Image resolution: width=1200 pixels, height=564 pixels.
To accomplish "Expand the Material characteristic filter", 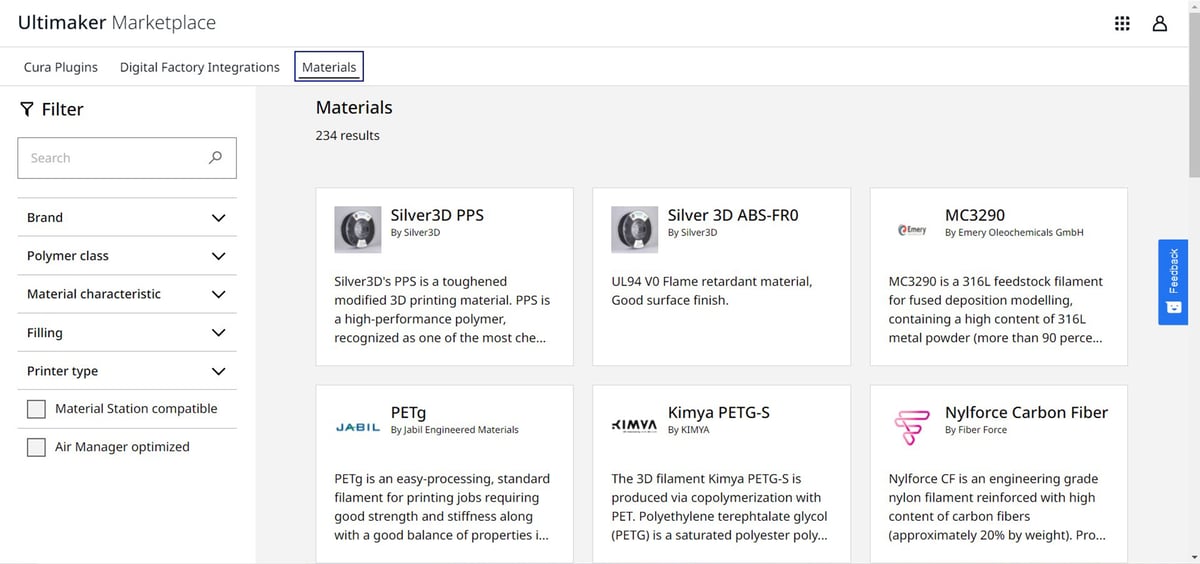I will [x=127, y=294].
